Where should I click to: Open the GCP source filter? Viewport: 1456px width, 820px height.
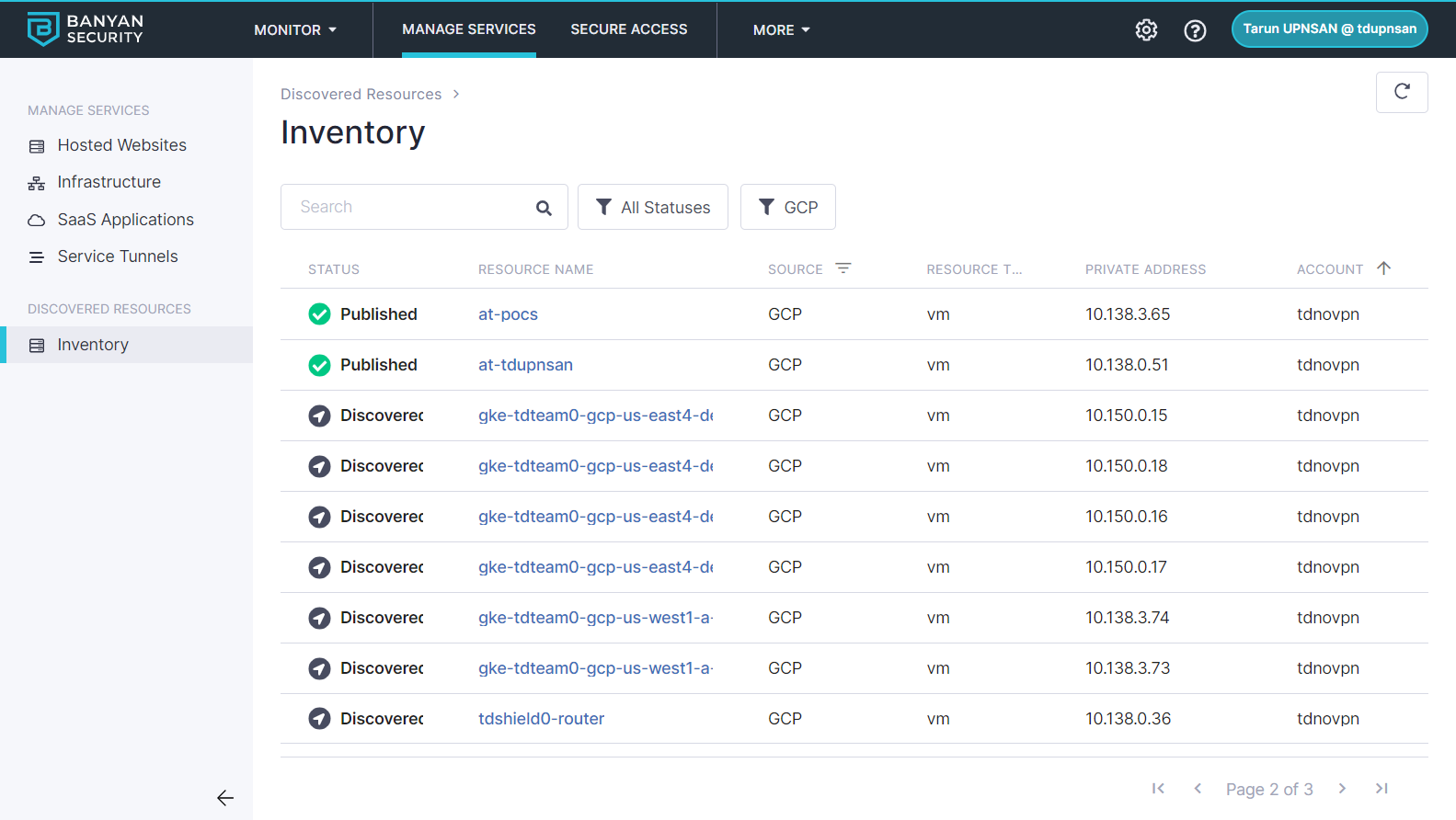787,208
